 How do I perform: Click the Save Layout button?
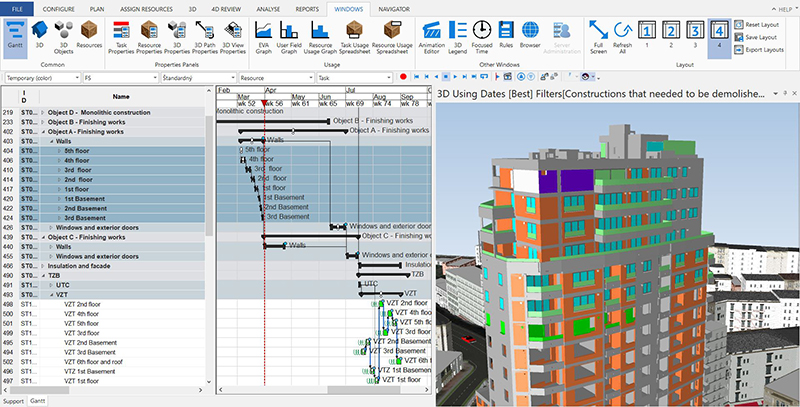(x=759, y=36)
